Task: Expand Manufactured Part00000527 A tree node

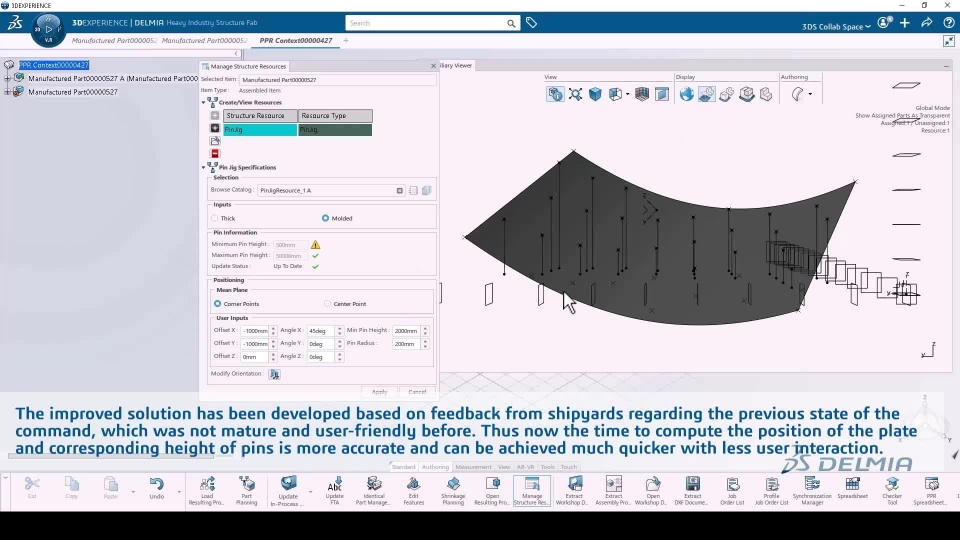Action: click(x=7, y=78)
